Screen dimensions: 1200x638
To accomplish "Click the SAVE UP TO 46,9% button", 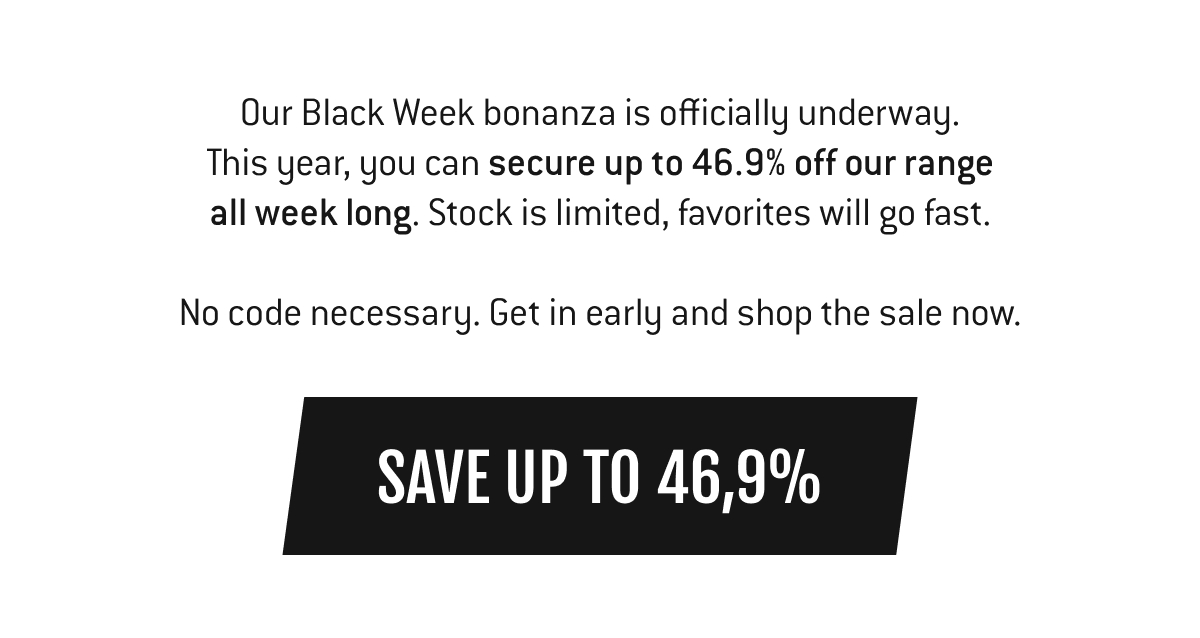I will point(600,476).
